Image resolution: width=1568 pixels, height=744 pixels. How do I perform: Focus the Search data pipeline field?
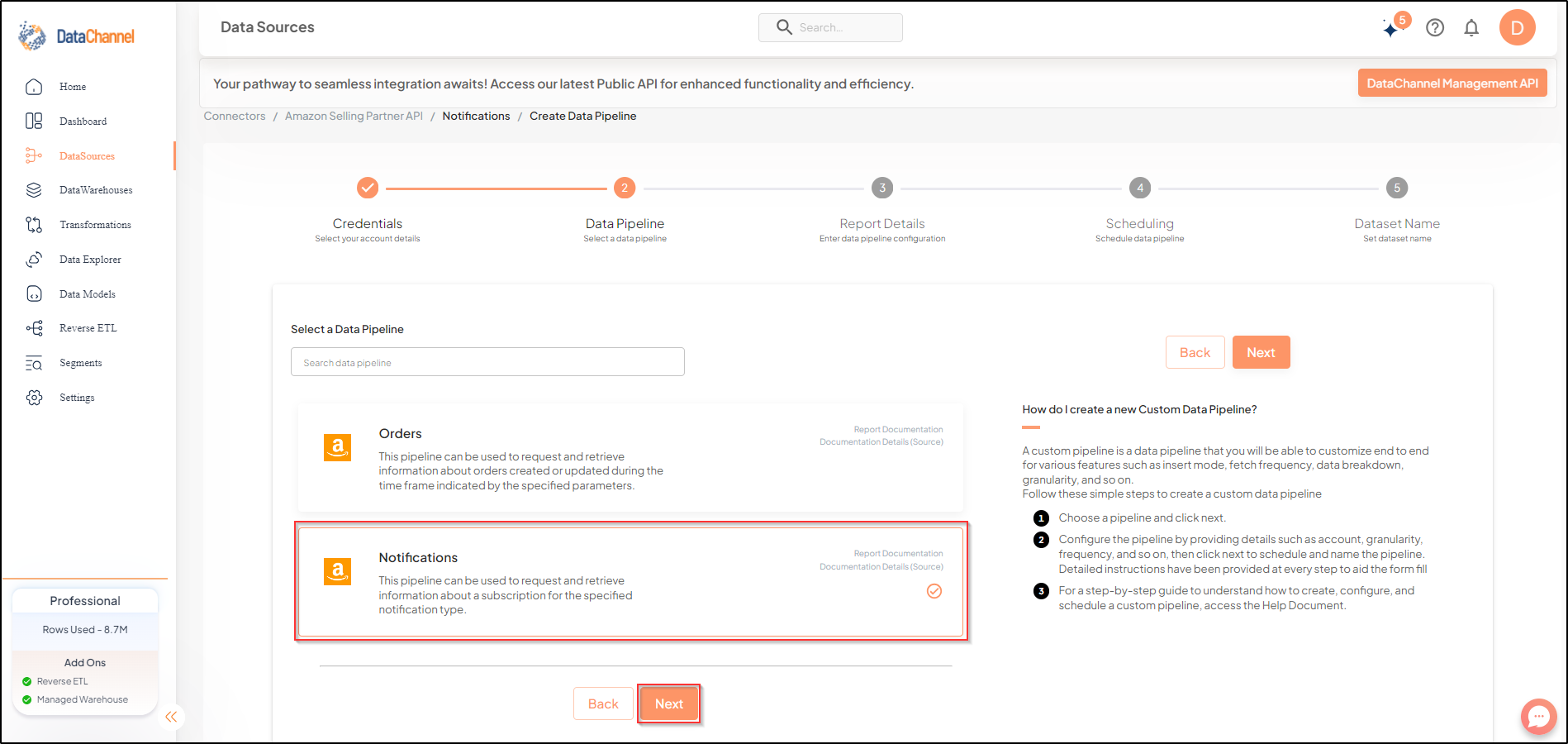[487, 362]
